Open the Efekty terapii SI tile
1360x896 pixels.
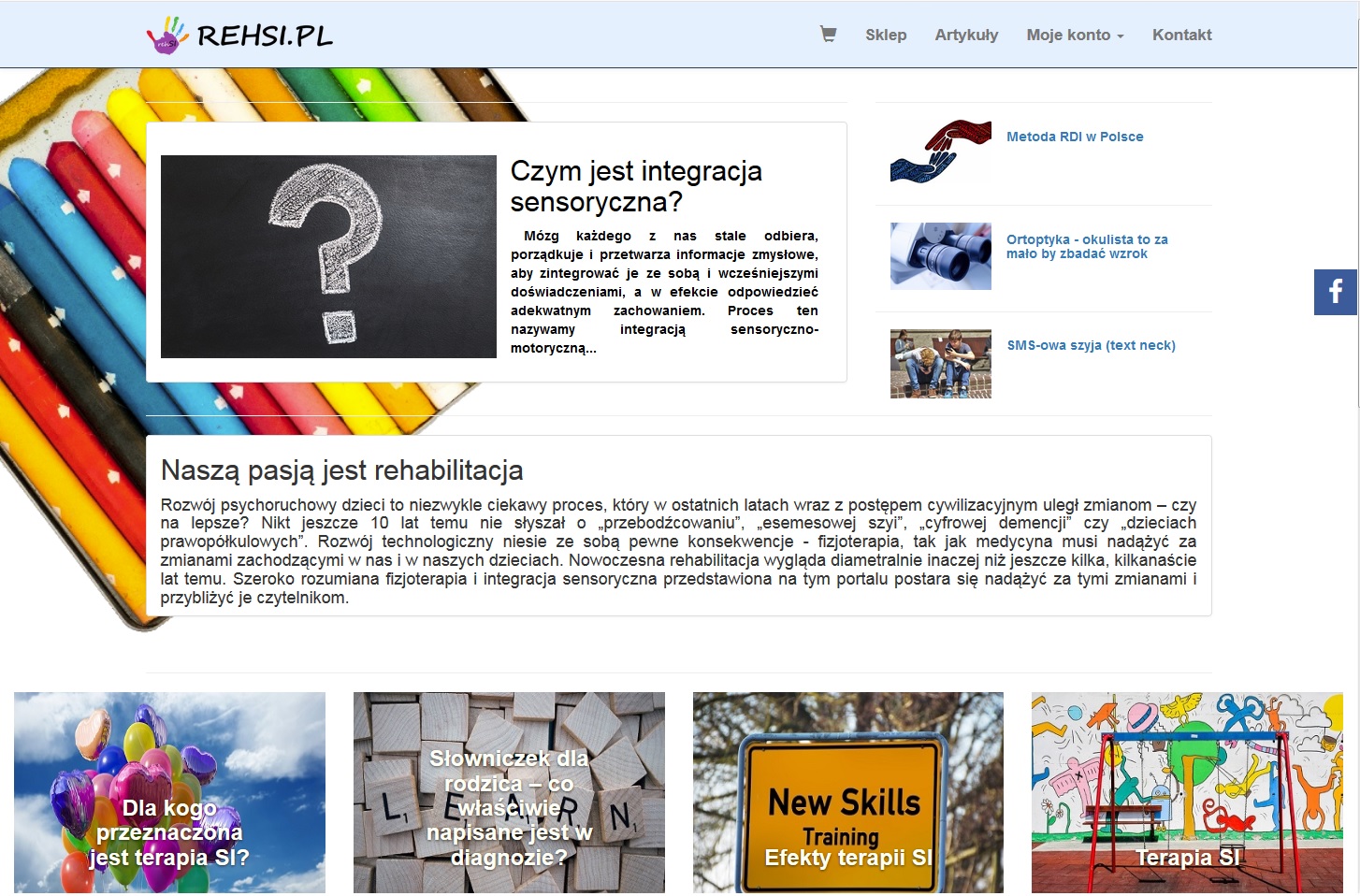(848, 792)
